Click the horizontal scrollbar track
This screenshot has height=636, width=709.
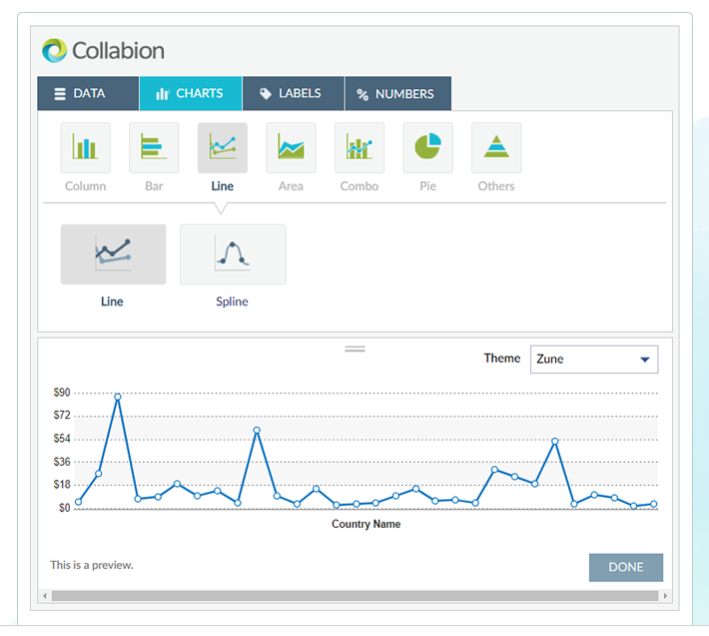pos(354,596)
